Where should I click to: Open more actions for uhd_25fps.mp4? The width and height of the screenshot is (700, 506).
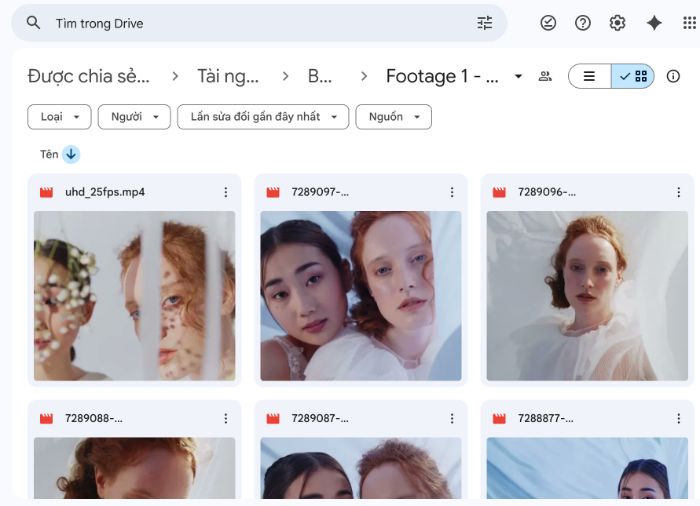point(226,192)
